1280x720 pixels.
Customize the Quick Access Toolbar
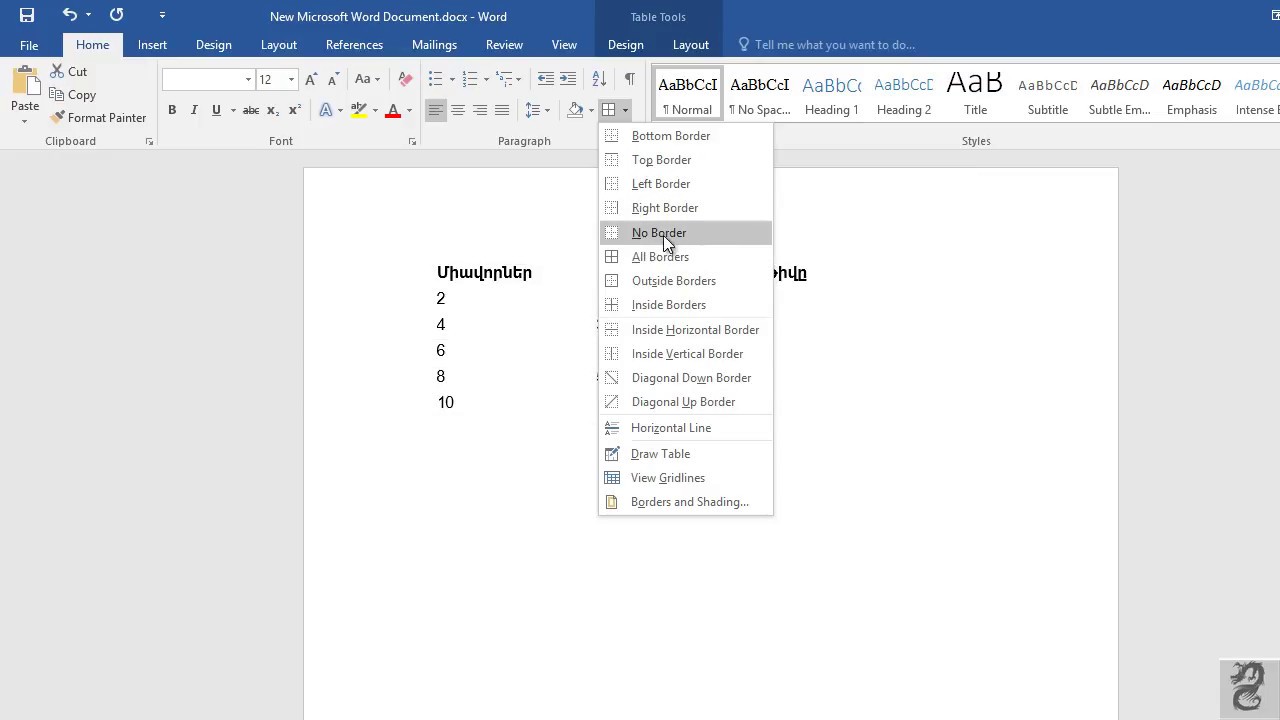click(162, 15)
